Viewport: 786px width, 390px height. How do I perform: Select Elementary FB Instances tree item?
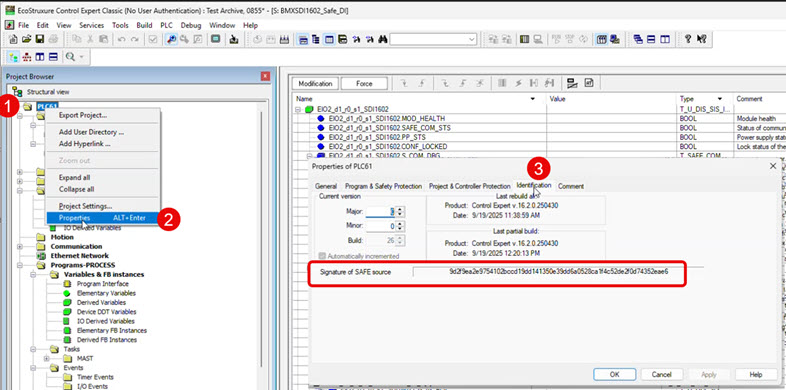(111, 330)
